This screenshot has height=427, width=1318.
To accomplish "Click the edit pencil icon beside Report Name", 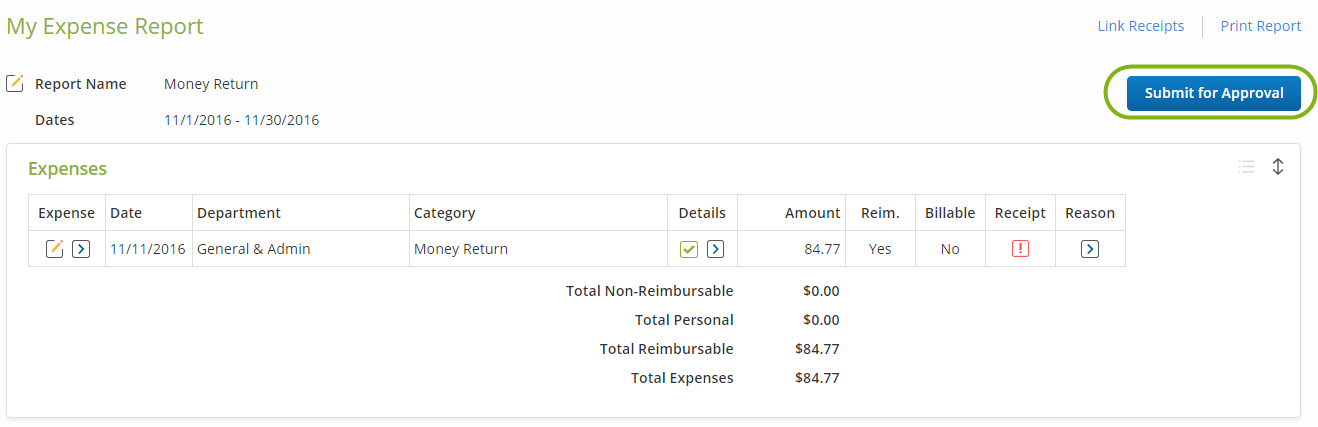I will (x=15, y=84).
